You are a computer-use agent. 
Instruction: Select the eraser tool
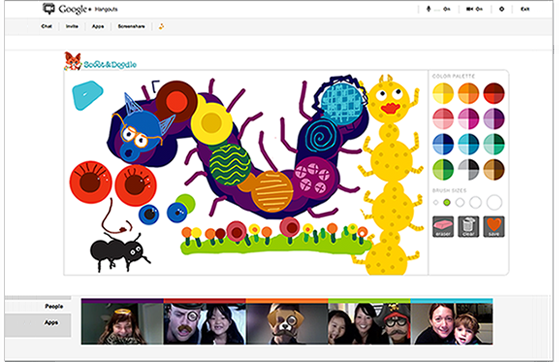point(443,226)
